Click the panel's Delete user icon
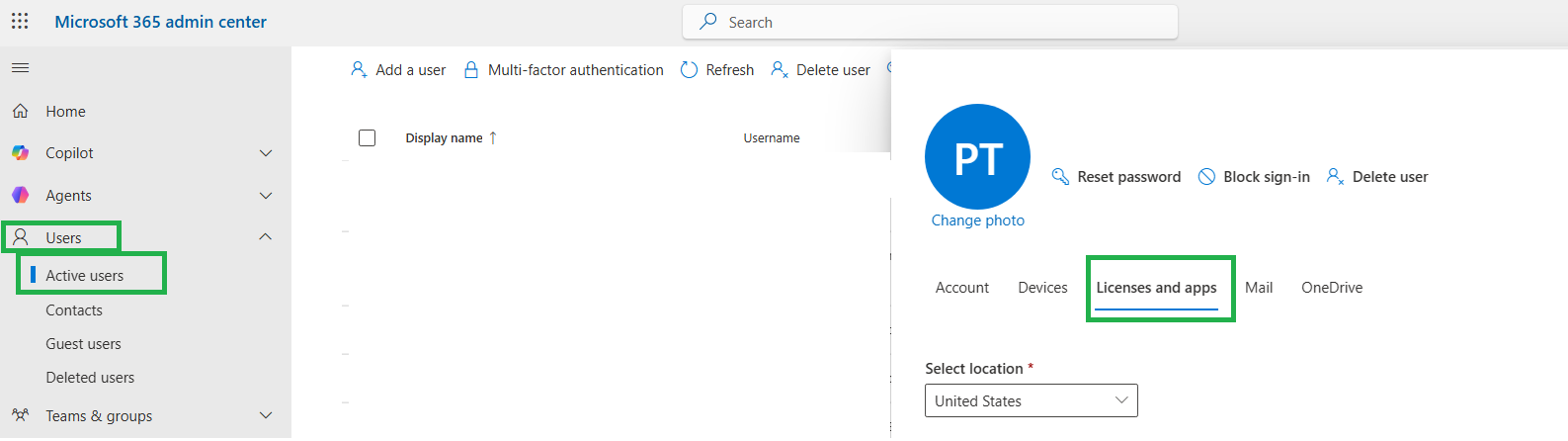 [x=1335, y=176]
